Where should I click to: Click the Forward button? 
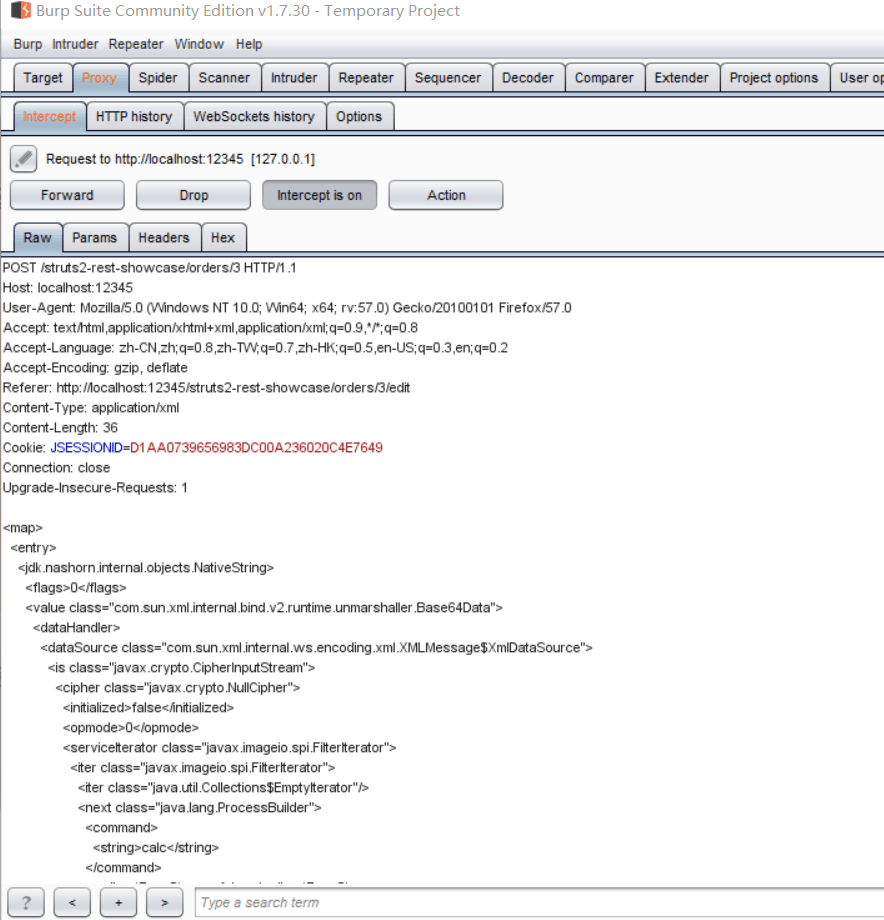coord(67,195)
